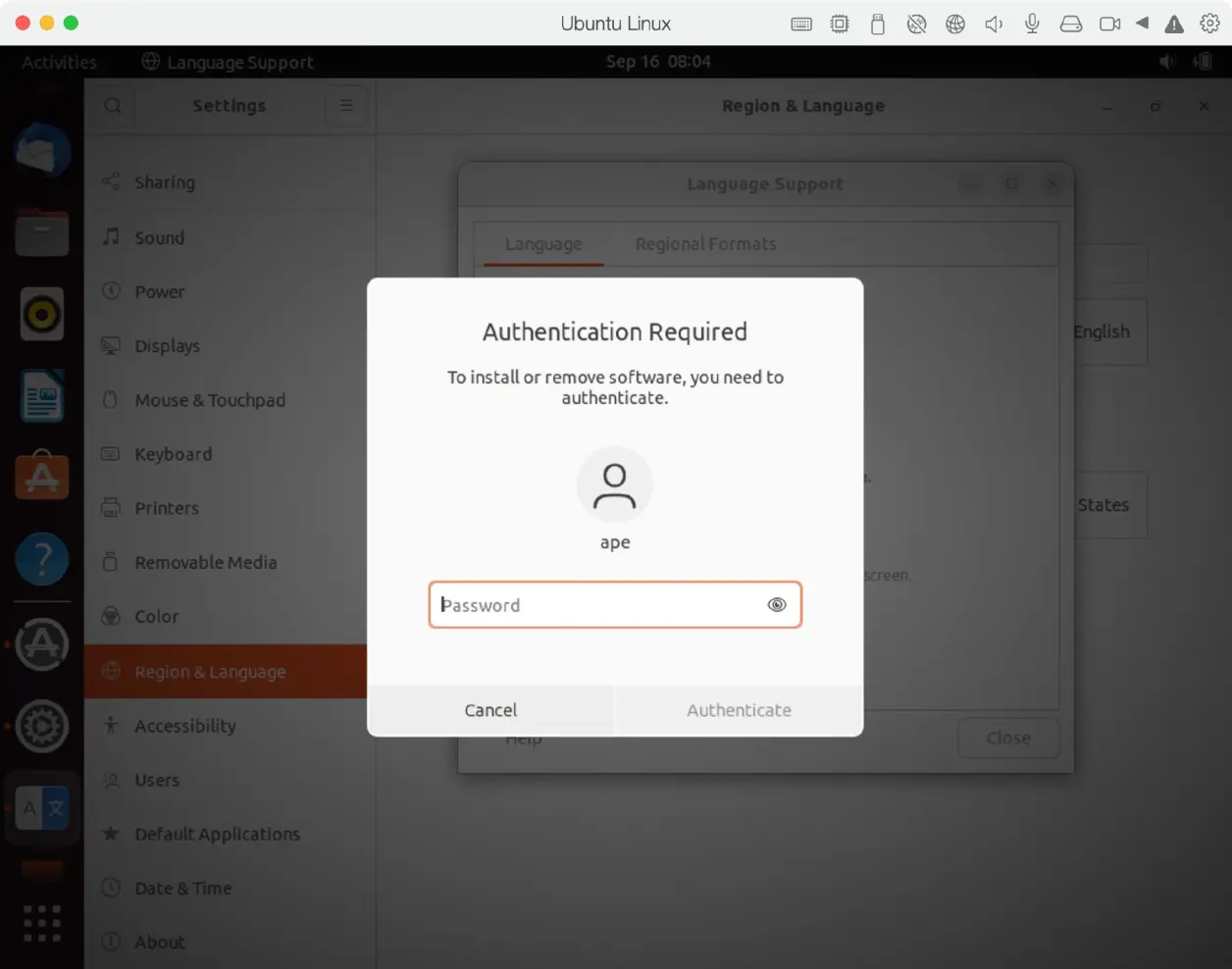Open VM settings gear in Parallels toolbar

pos(1210,24)
